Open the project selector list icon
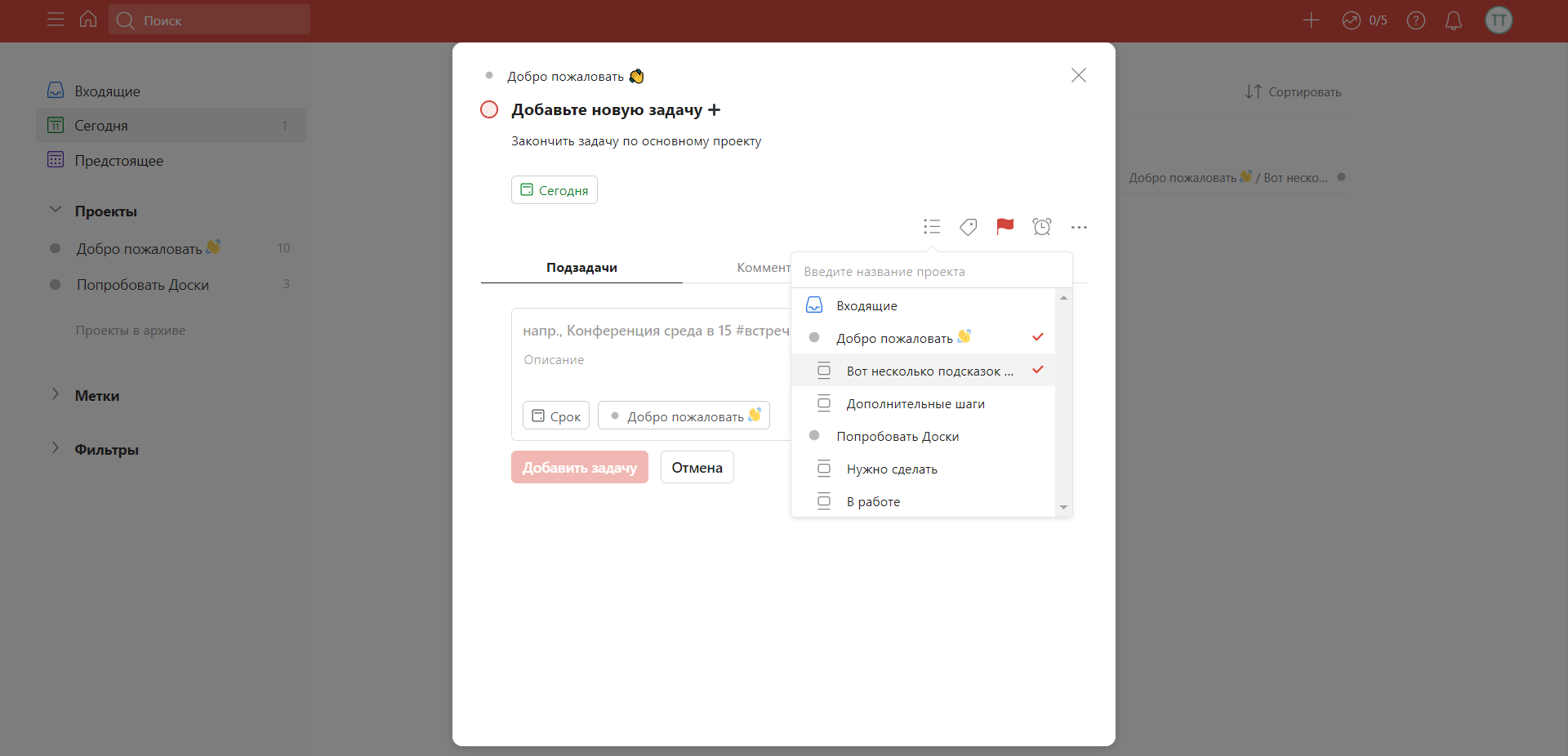 tap(932, 226)
